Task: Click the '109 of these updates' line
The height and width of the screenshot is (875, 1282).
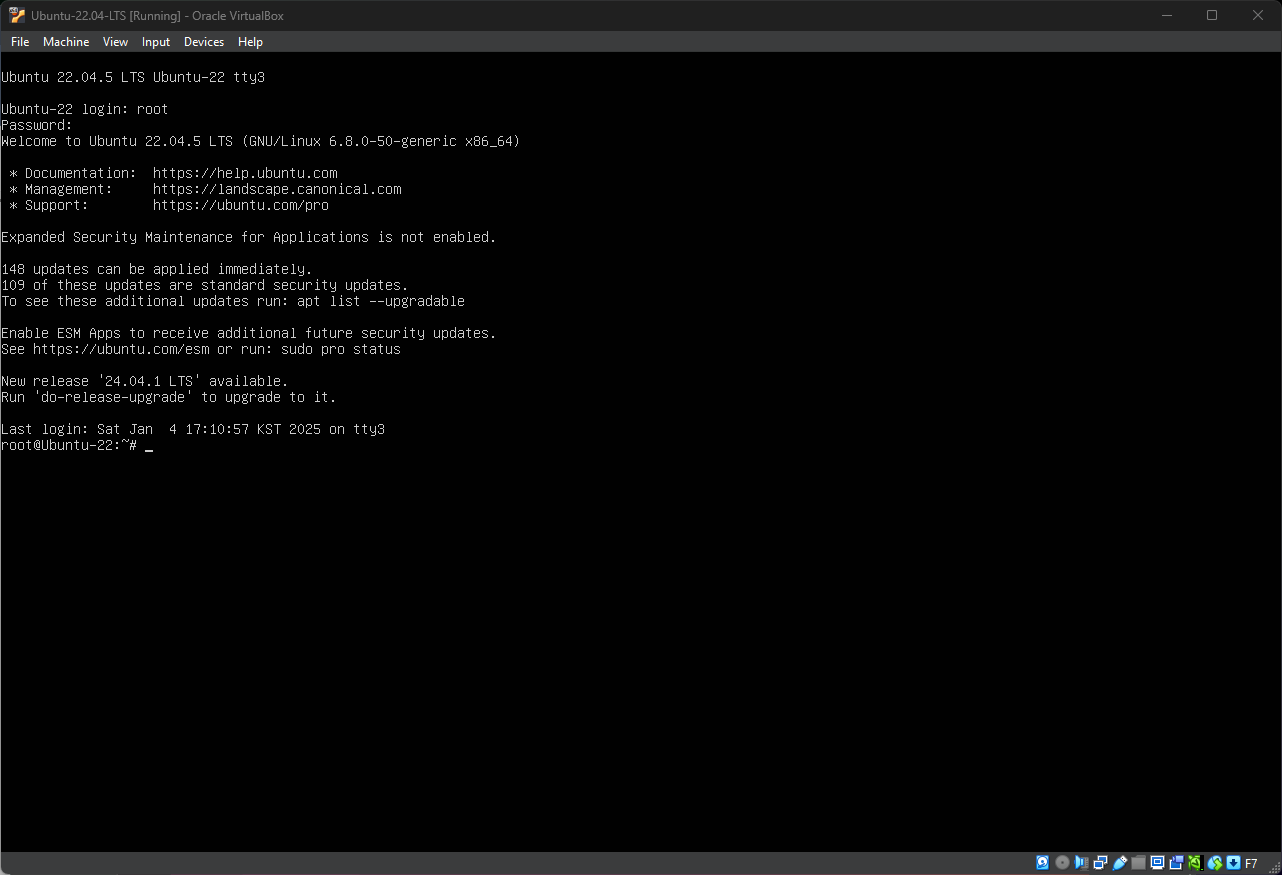Action: click(205, 285)
